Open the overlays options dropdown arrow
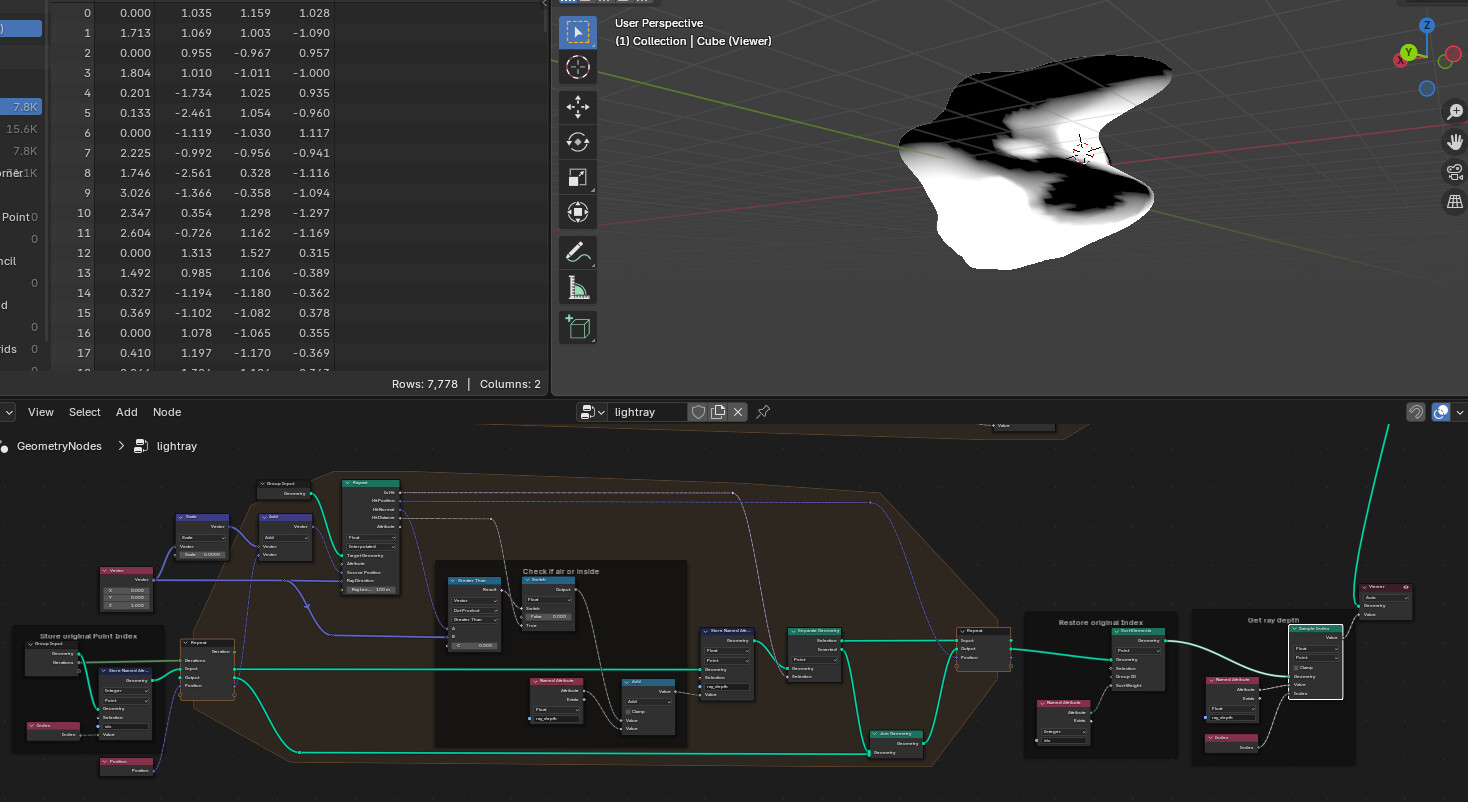 (x=1460, y=412)
